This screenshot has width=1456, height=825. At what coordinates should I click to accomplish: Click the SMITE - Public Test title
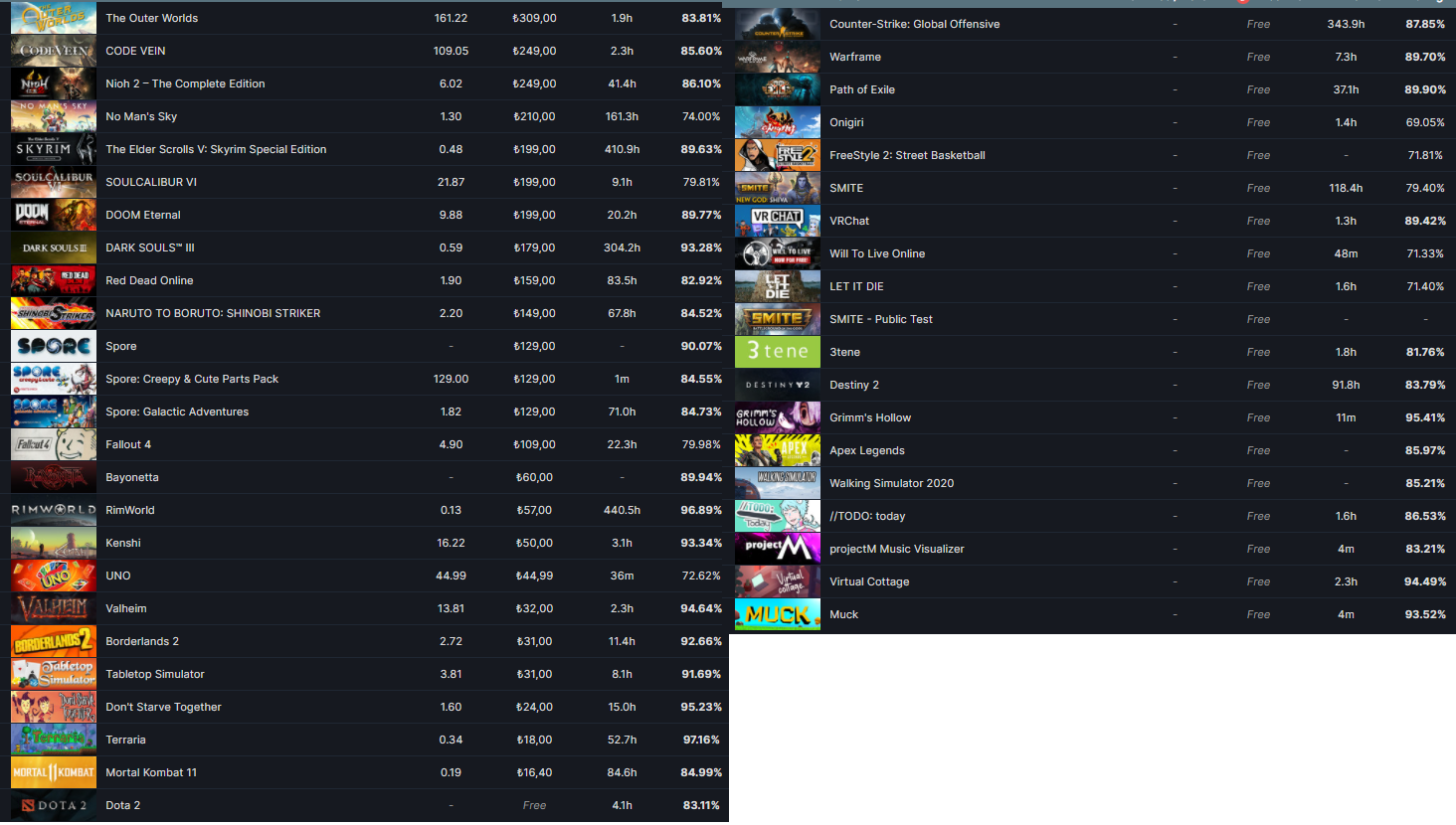881,319
